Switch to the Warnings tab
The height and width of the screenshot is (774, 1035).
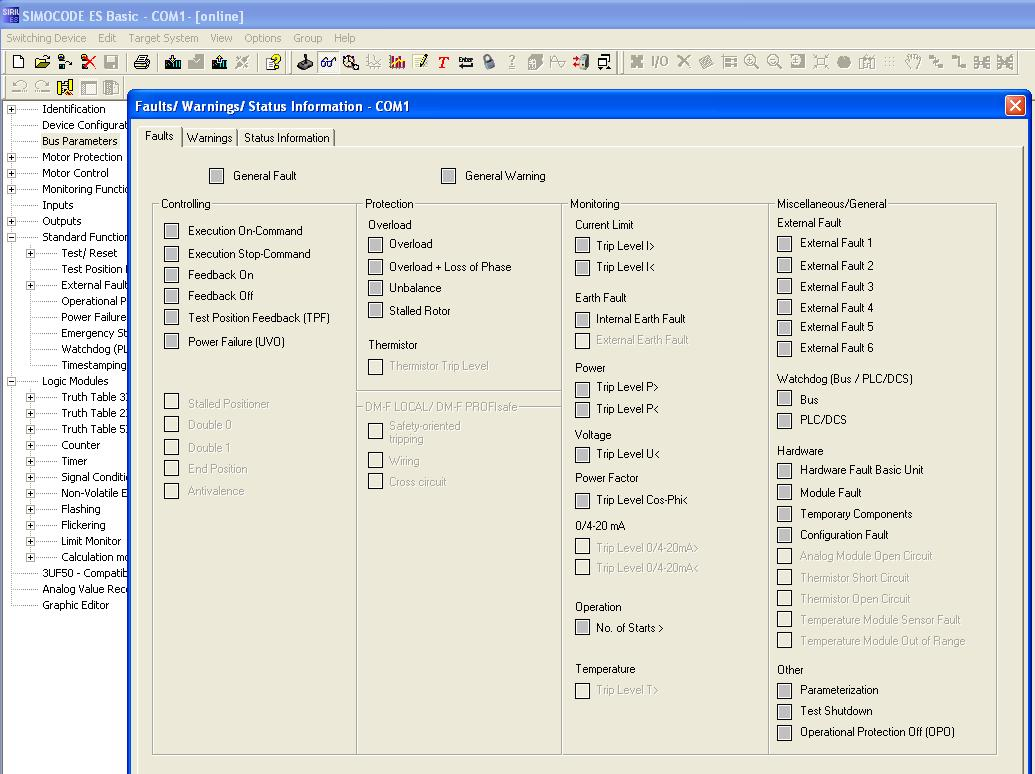pos(209,138)
